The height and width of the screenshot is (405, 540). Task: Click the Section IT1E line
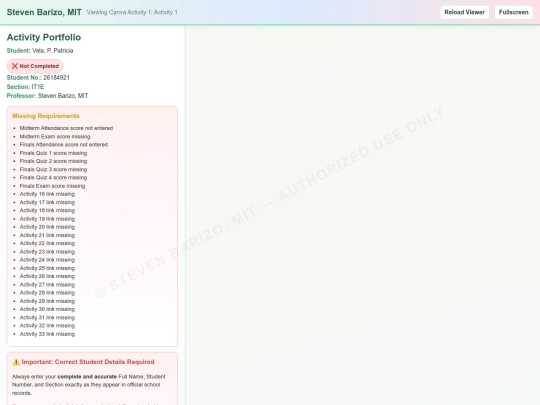tap(25, 87)
